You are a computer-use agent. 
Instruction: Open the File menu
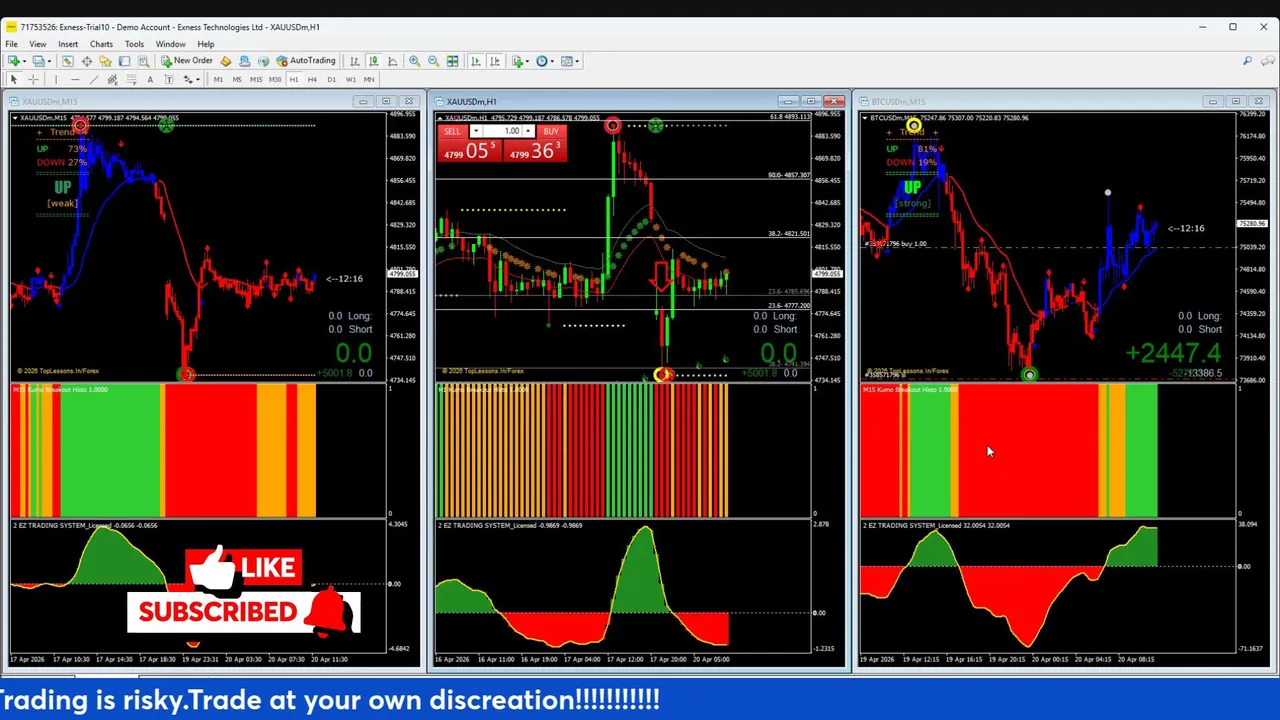pos(11,44)
